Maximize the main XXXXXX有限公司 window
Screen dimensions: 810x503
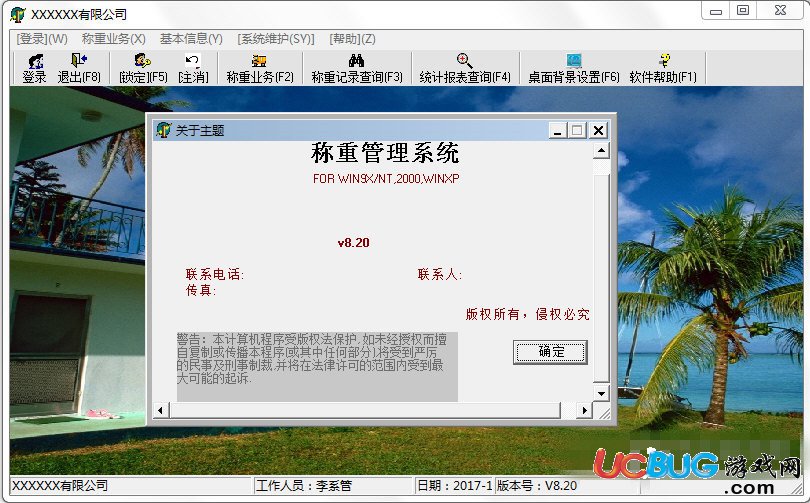click(x=743, y=11)
